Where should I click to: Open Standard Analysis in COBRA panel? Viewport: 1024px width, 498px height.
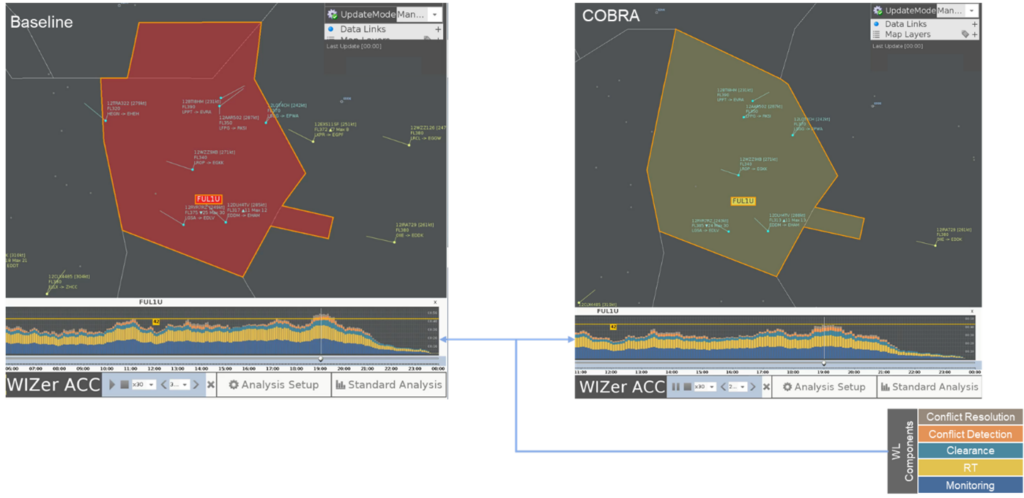click(929, 386)
